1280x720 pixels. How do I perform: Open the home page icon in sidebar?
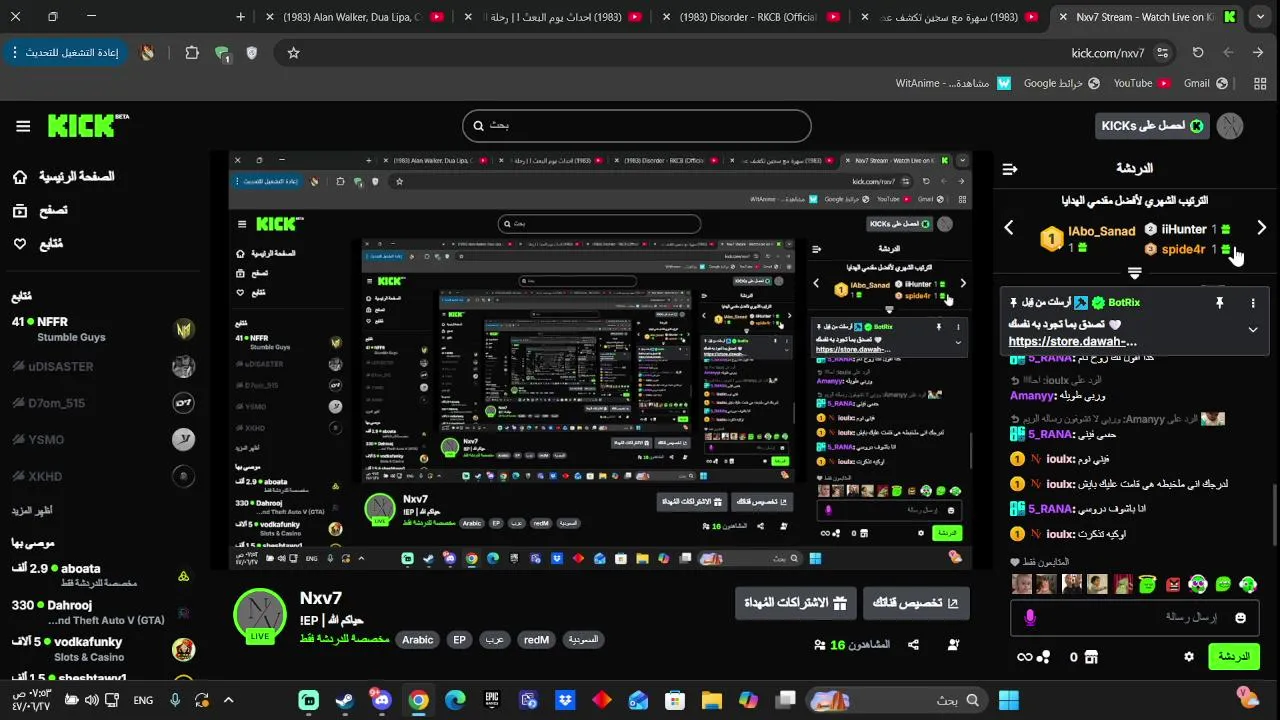20,177
